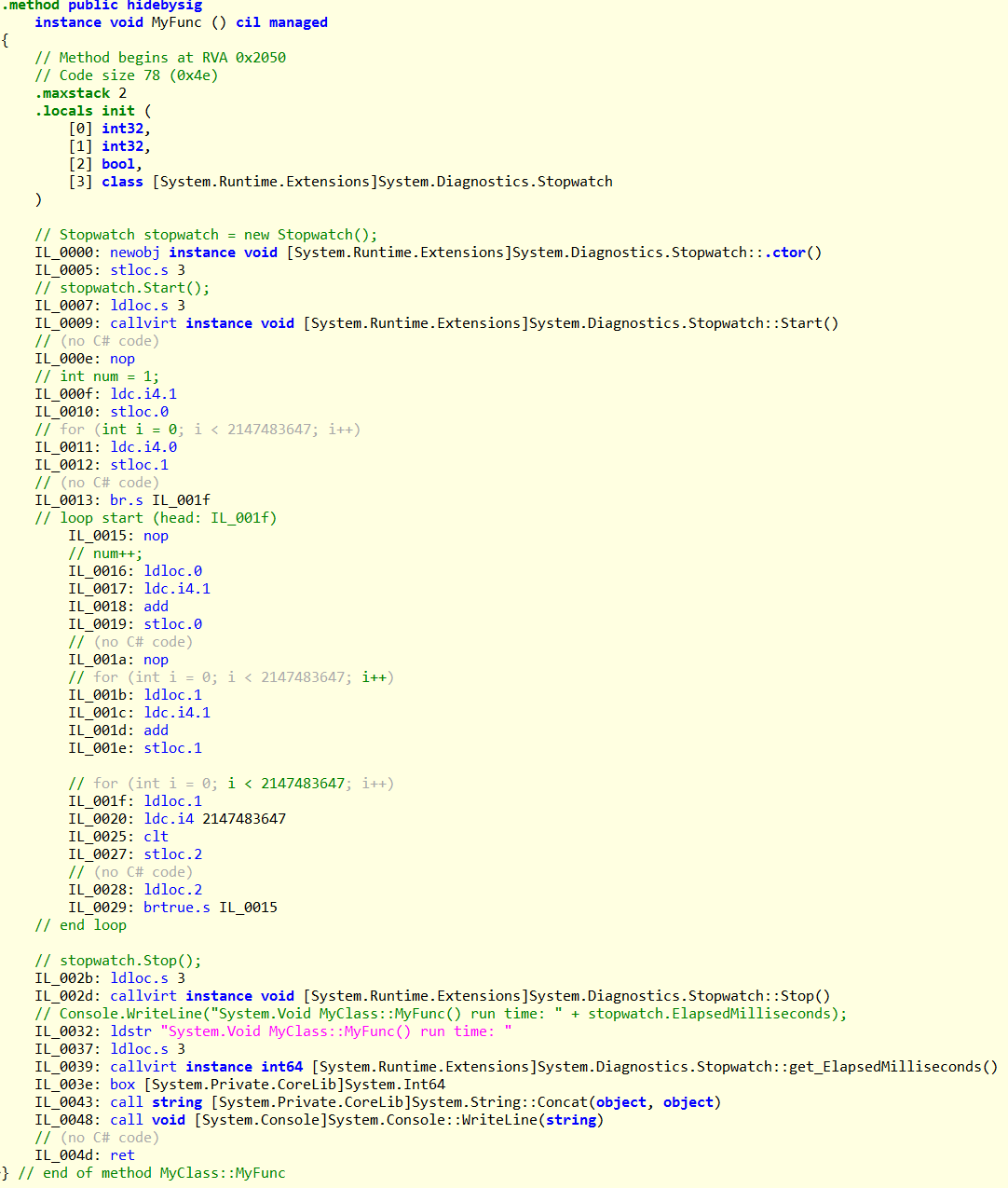Select the 'IL_0039: callvirt' get_ElapsedMilliseconds line
Image resolution: width=1008 pixels, height=1188 pixels.
pyautogui.click(x=516, y=1067)
